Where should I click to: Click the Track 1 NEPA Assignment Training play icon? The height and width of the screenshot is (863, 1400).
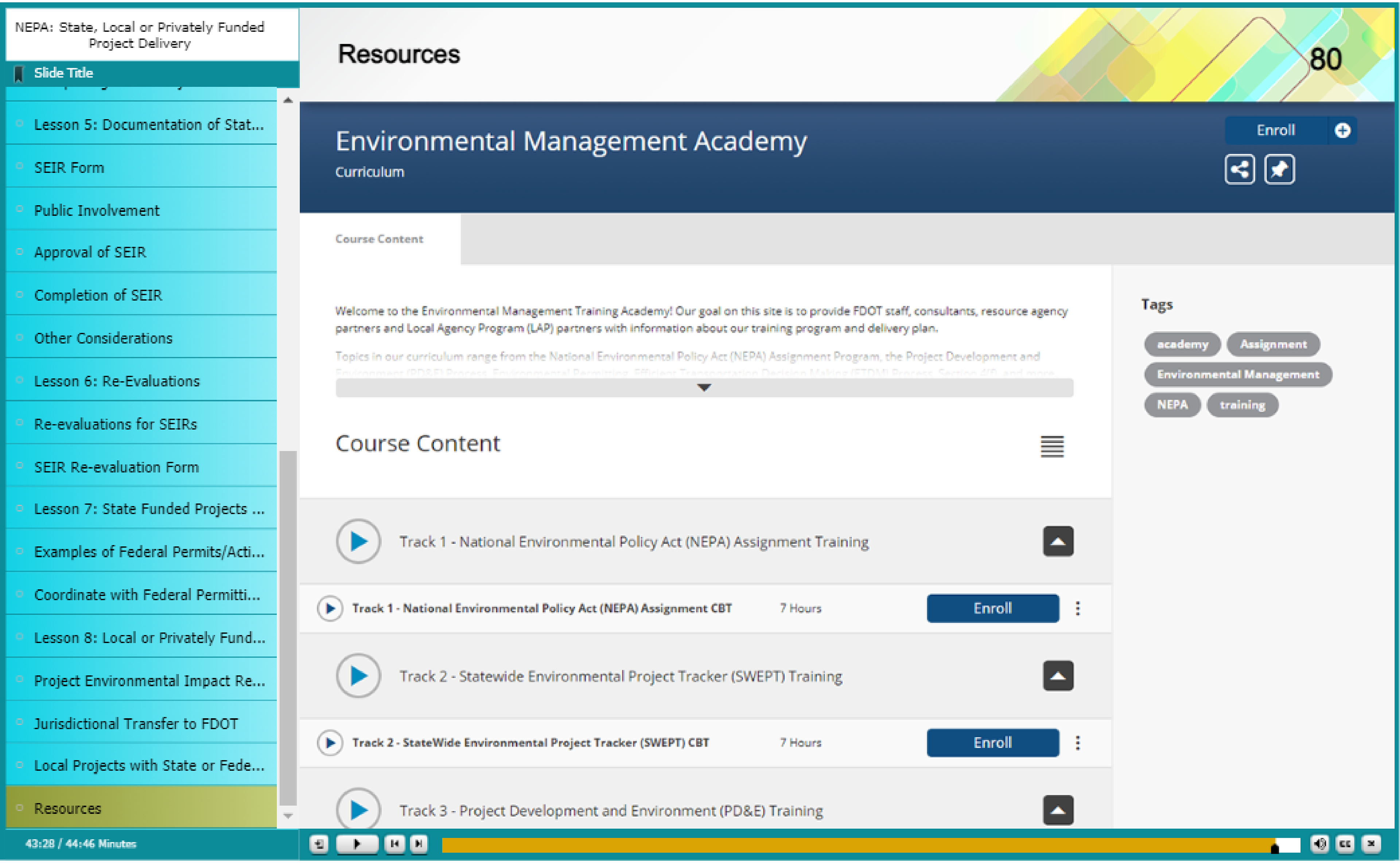pos(358,541)
